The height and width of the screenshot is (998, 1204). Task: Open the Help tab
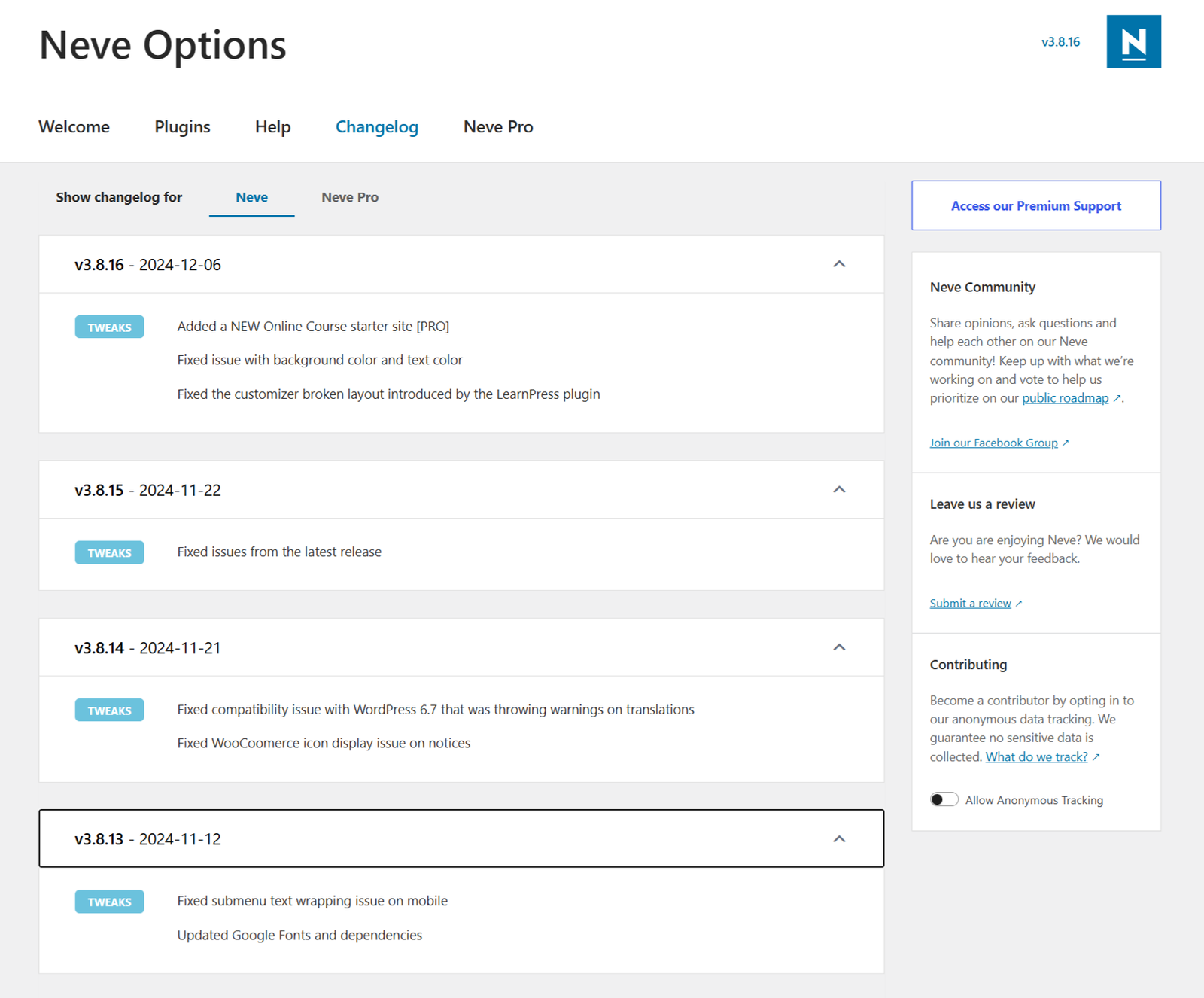pos(272,127)
